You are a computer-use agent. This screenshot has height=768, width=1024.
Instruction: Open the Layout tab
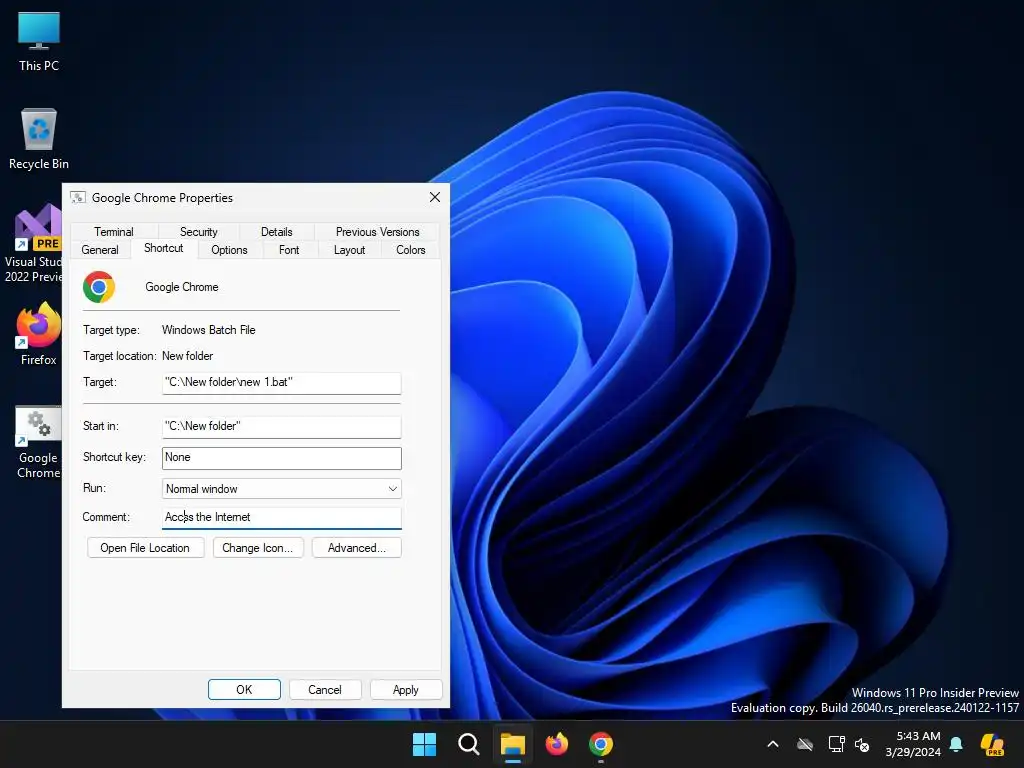coord(349,250)
